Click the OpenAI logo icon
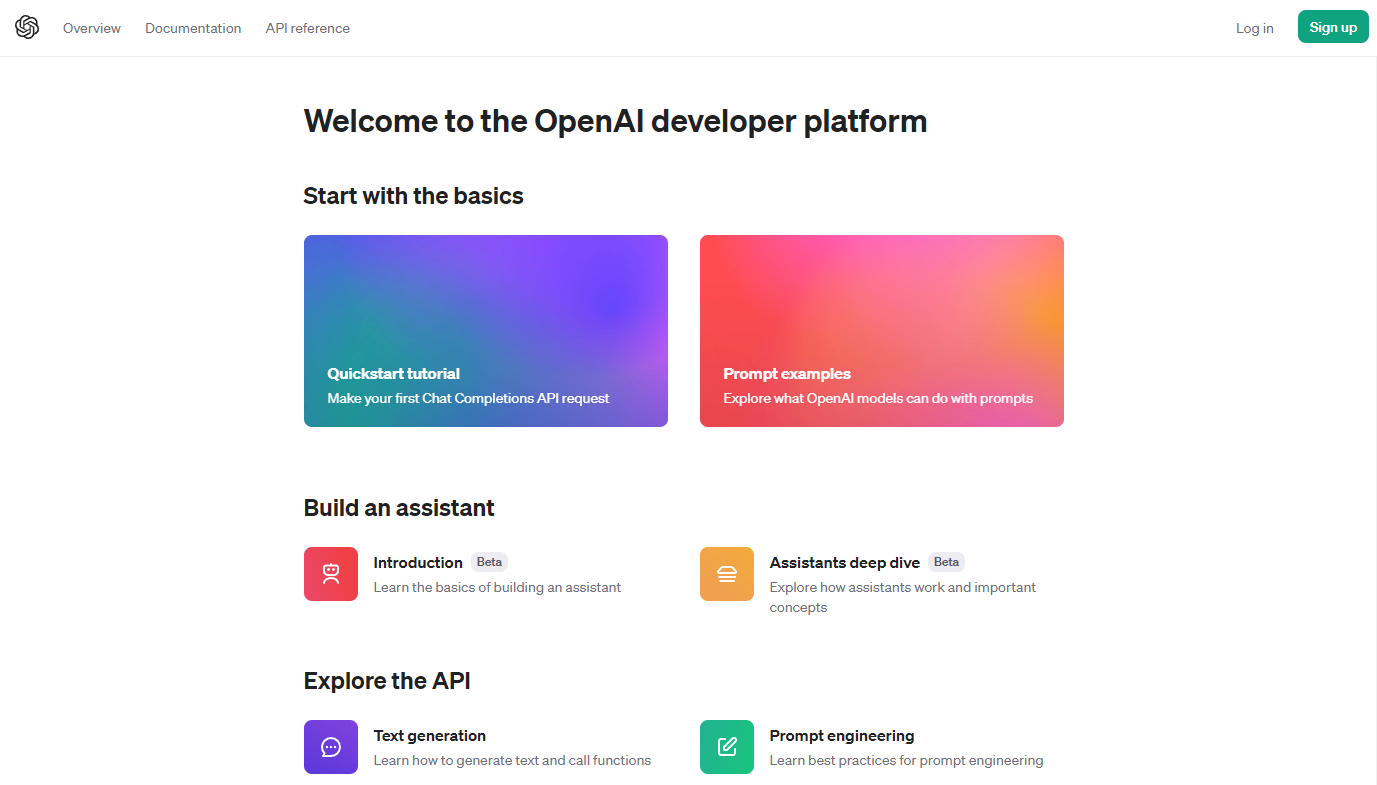The image size is (1377, 785). click(27, 28)
